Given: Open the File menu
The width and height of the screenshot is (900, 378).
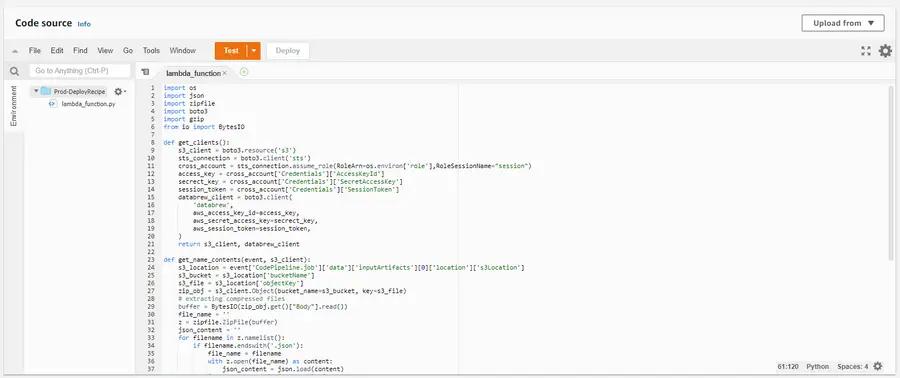Looking at the screenshot, I should [x=34, y=50].
